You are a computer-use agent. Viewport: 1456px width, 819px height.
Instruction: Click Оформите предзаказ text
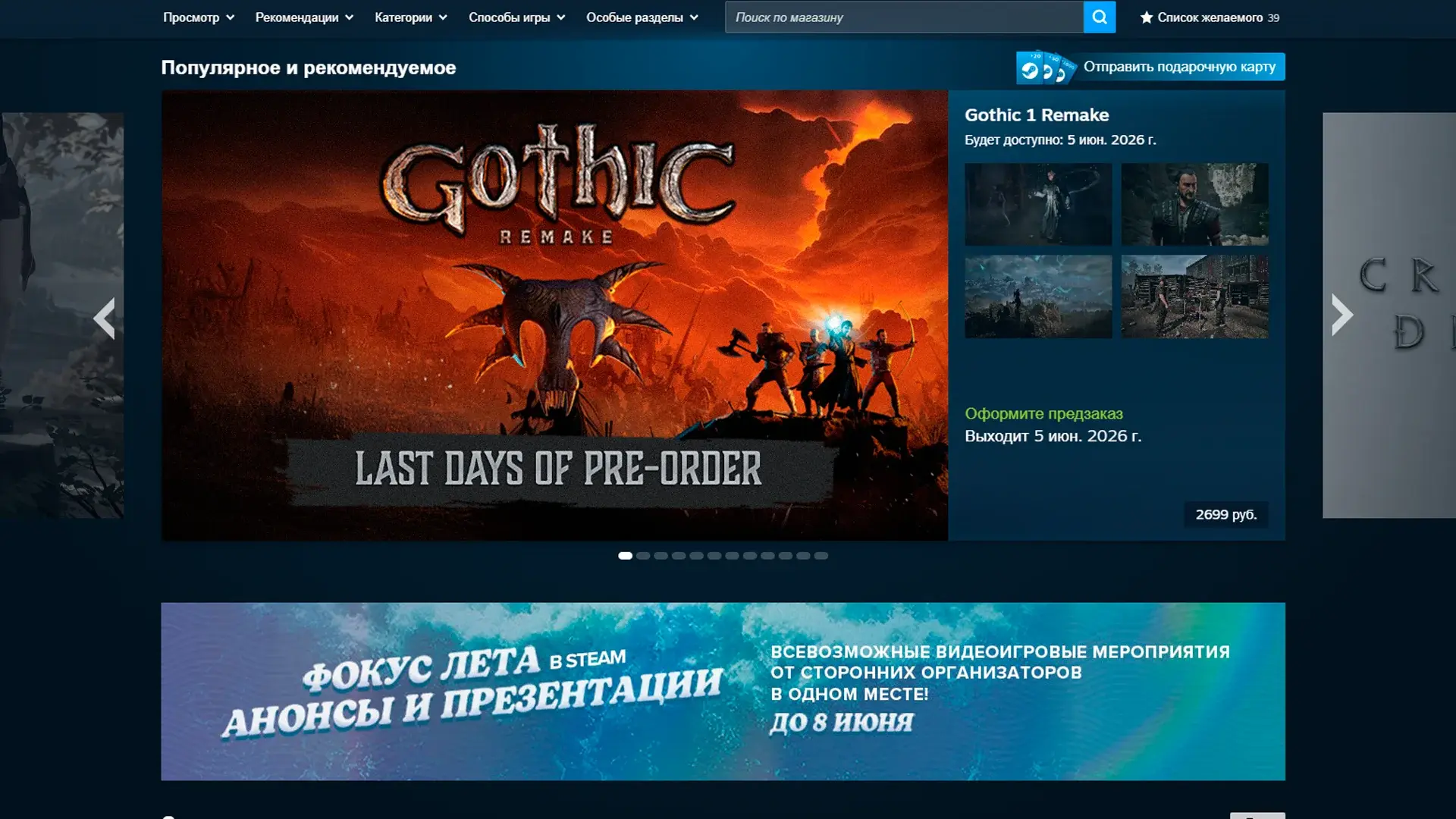[x=1043, y=413]
